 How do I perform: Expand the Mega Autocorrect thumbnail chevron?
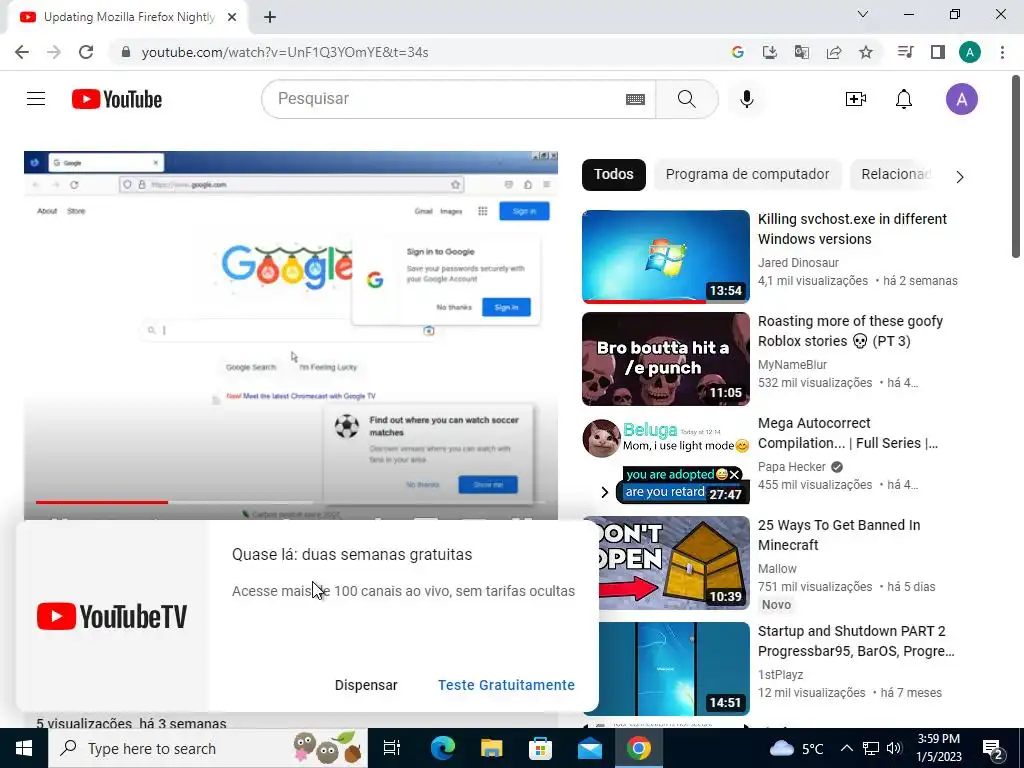coord(605,492)
